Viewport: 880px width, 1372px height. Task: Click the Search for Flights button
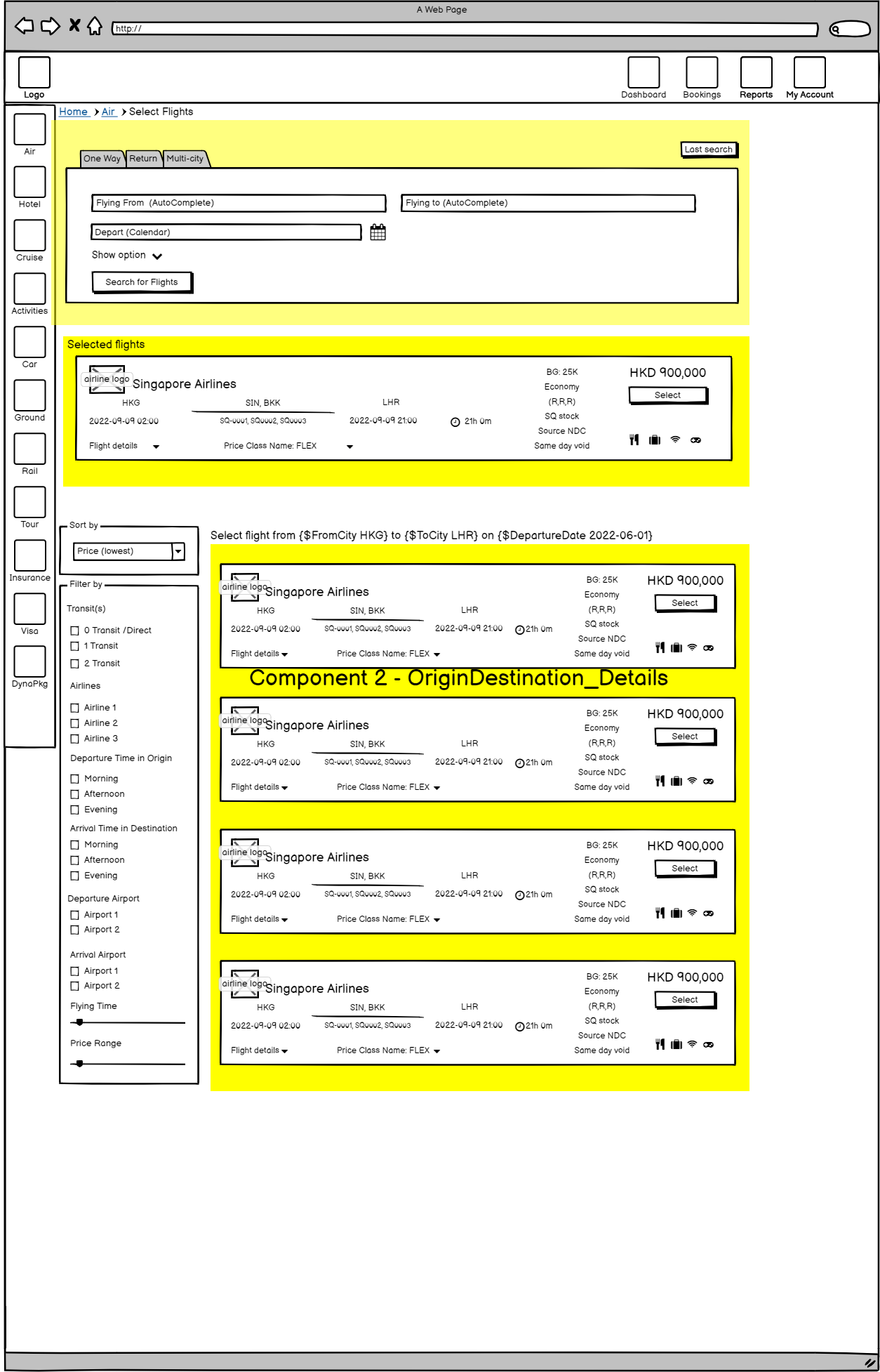click(142, 282)
